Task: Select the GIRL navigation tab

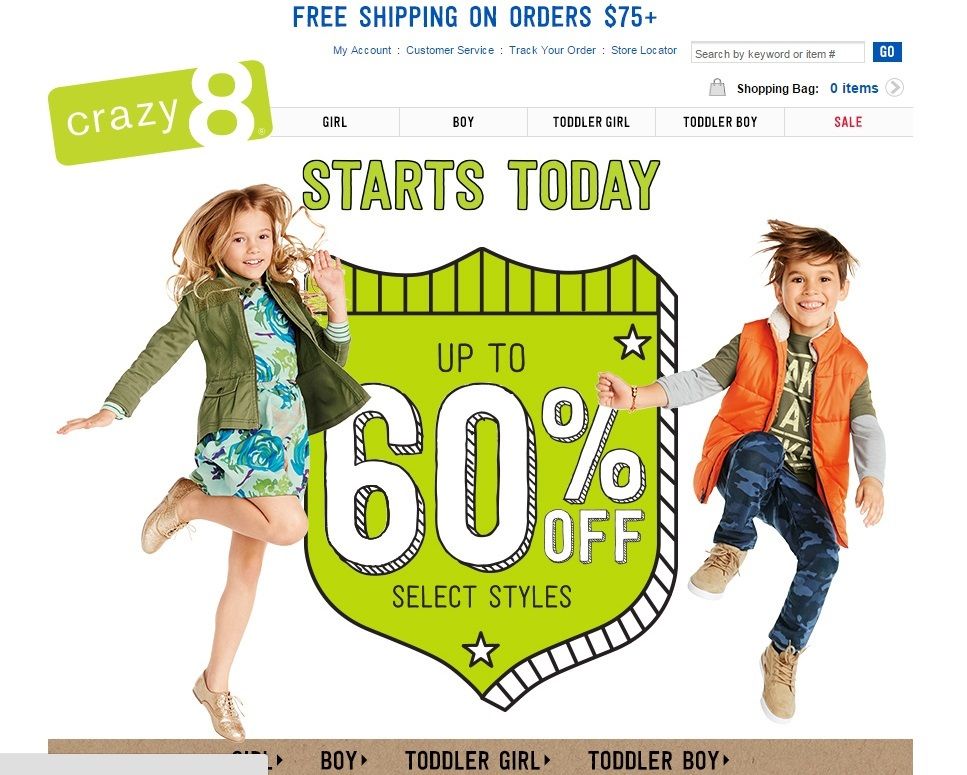Action: pyautogui.click(x=335, y=122)
